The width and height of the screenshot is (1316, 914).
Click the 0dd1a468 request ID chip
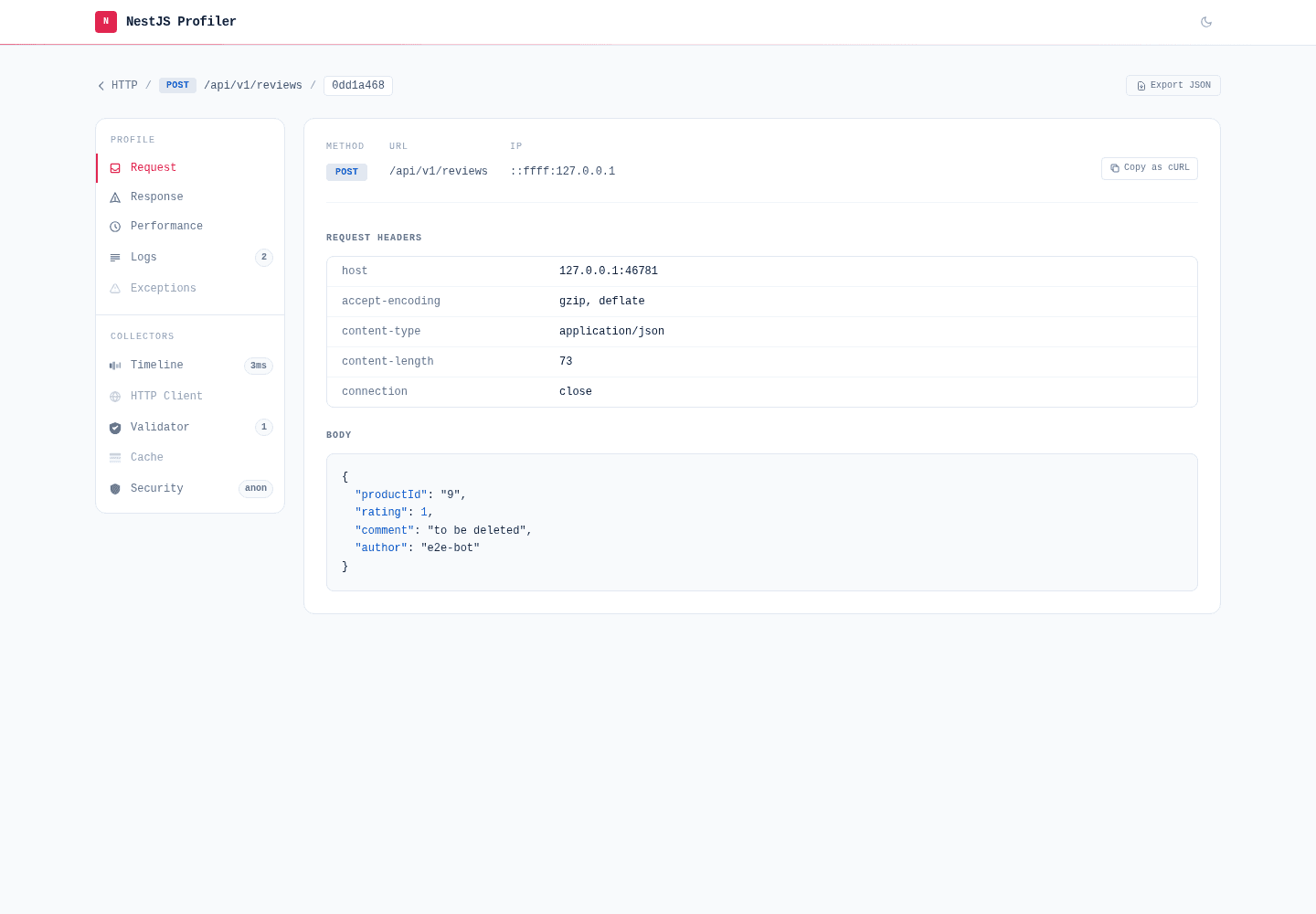[x=358, y=86]
